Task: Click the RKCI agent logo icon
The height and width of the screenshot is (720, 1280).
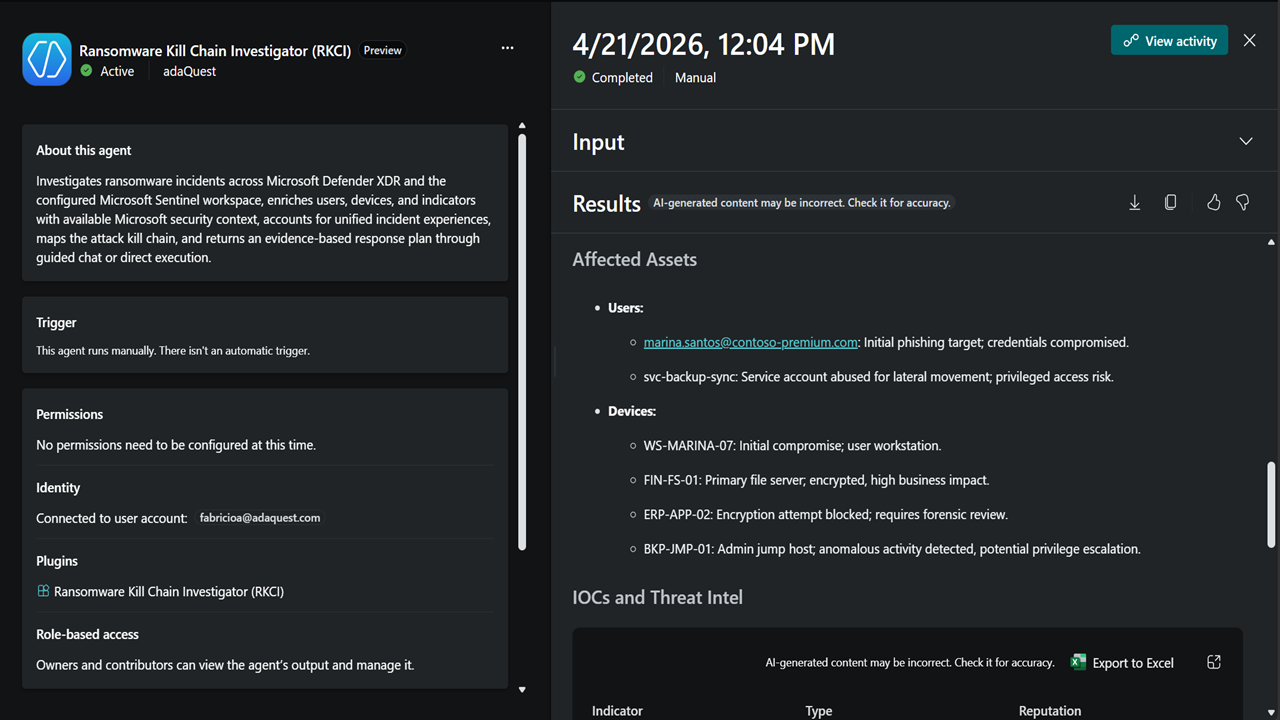Action: click(47, 60)
